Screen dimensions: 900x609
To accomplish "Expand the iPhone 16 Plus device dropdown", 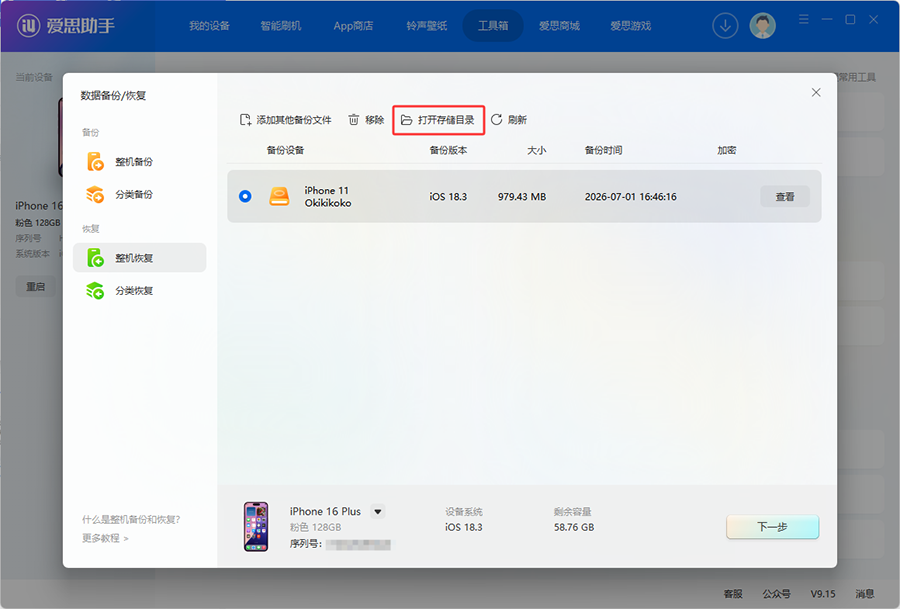I will [x=378, y=511].
